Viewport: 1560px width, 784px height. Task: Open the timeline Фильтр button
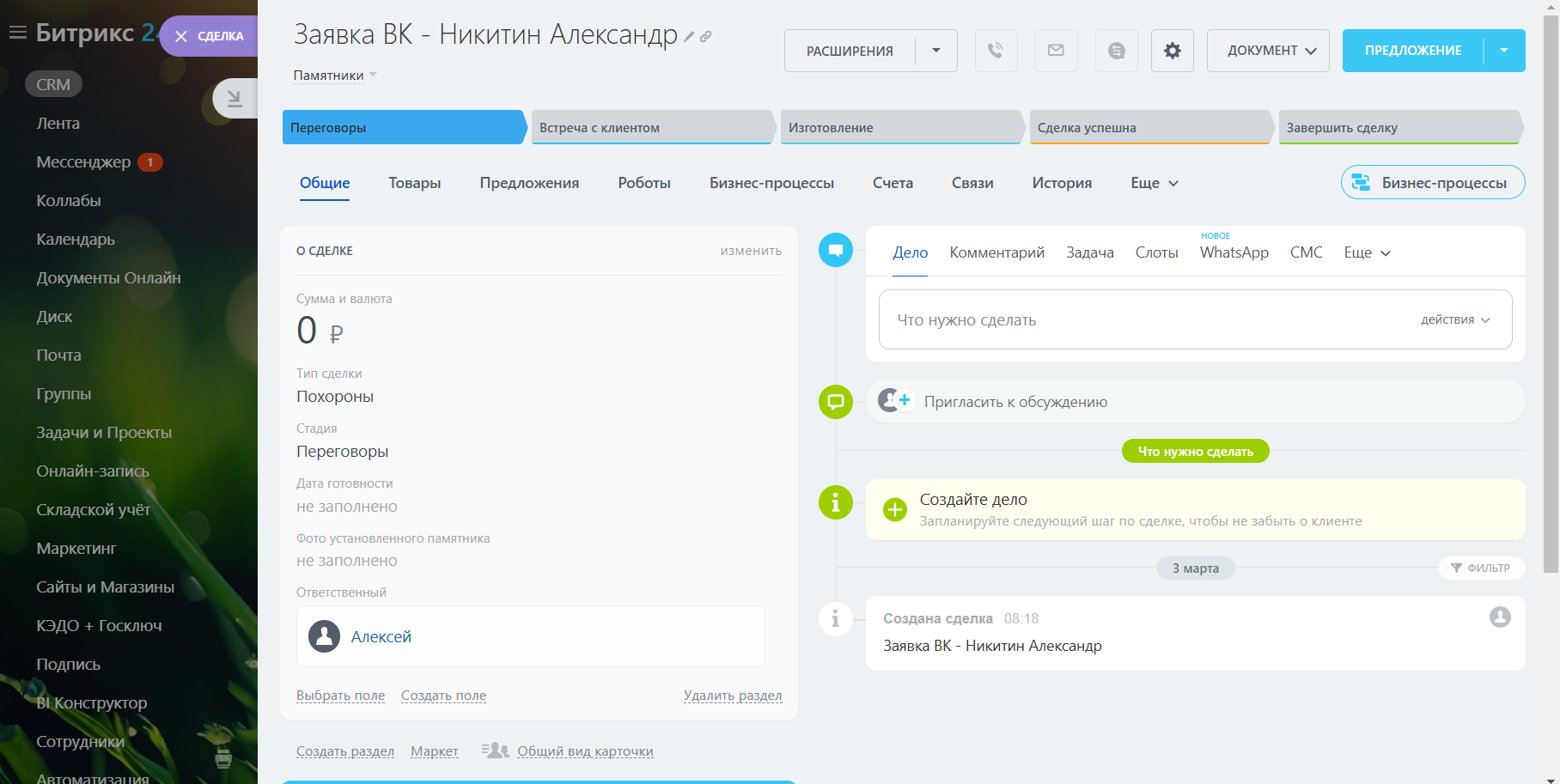click(1480, 568)
